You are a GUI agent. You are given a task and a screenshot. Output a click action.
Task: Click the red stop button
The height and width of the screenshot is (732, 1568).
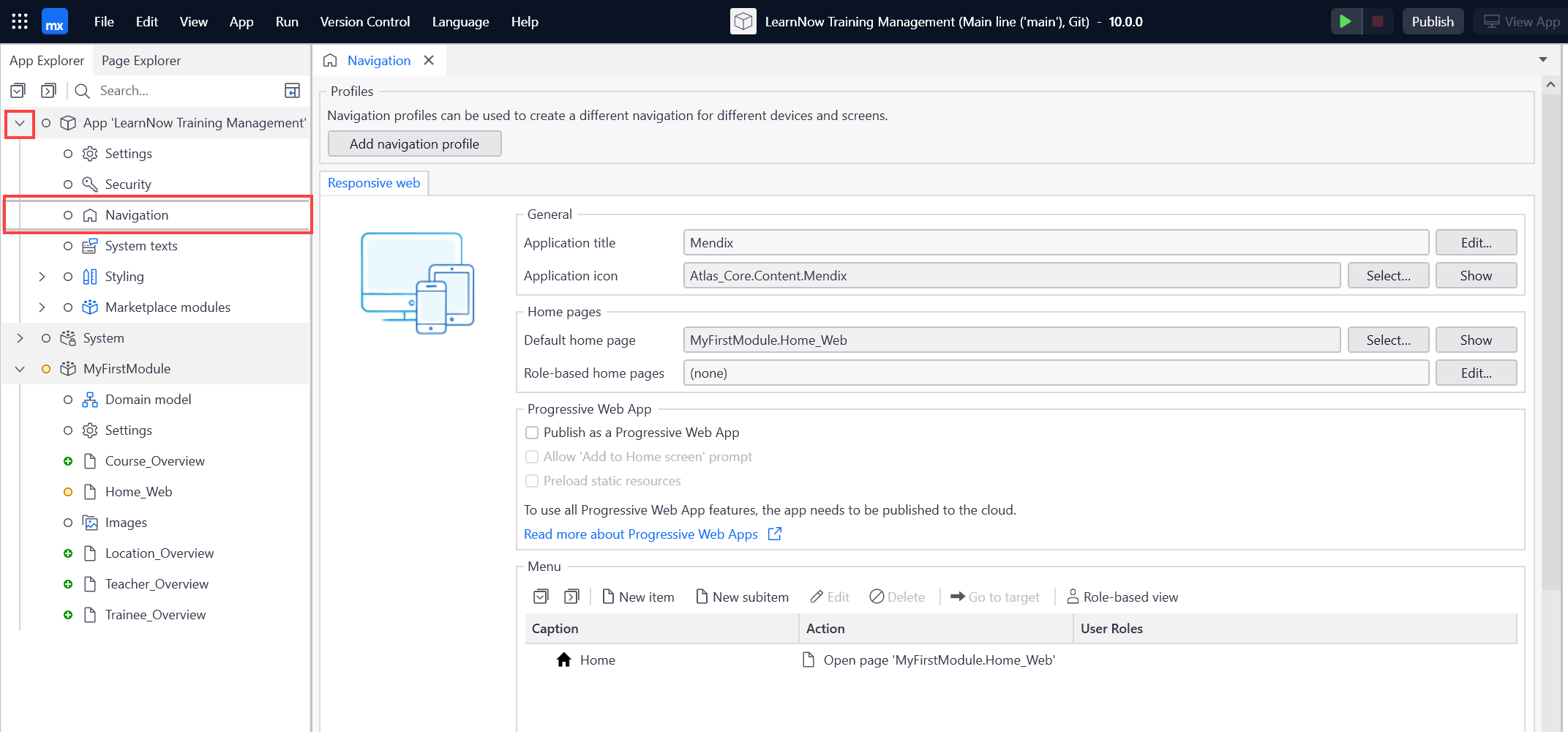(1378, 21)
